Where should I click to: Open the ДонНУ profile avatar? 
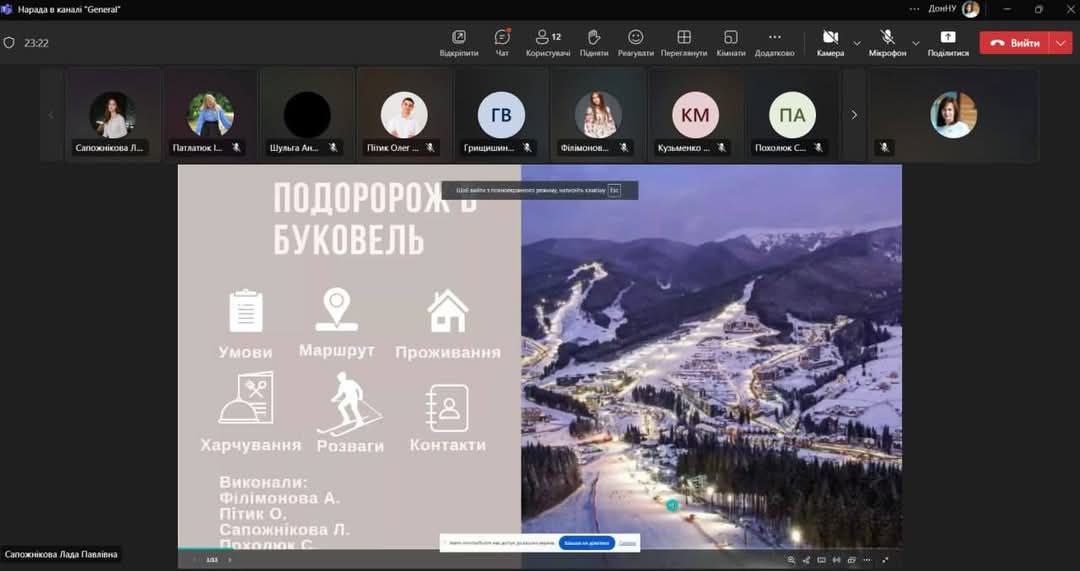[970, 9]
